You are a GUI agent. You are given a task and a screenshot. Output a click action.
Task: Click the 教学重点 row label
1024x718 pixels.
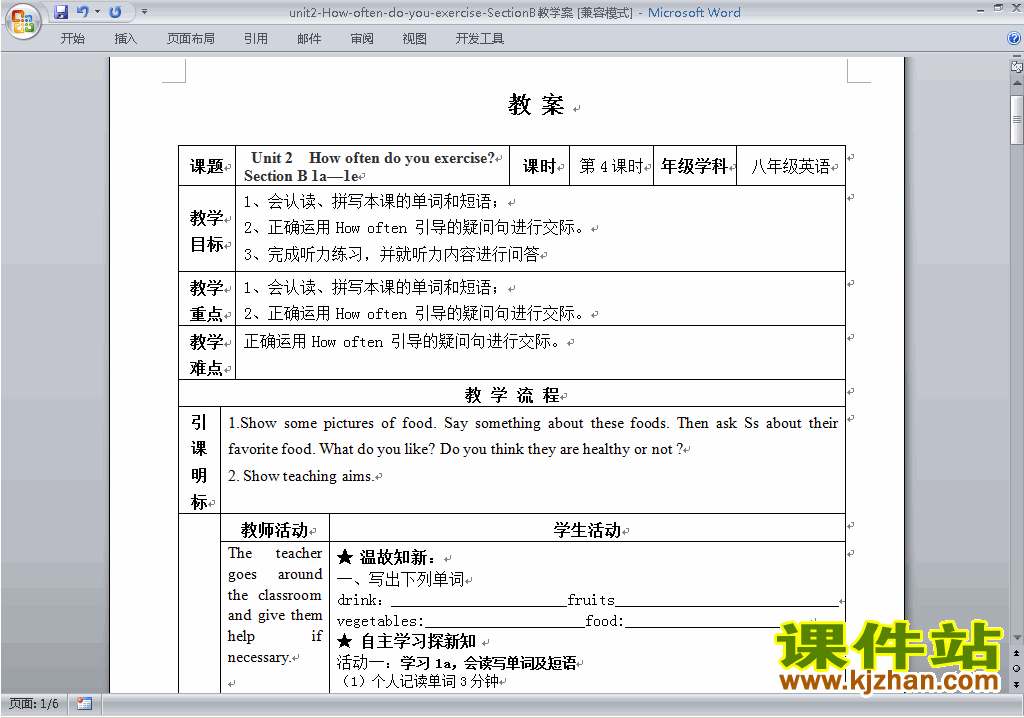[x=207, y=301]
